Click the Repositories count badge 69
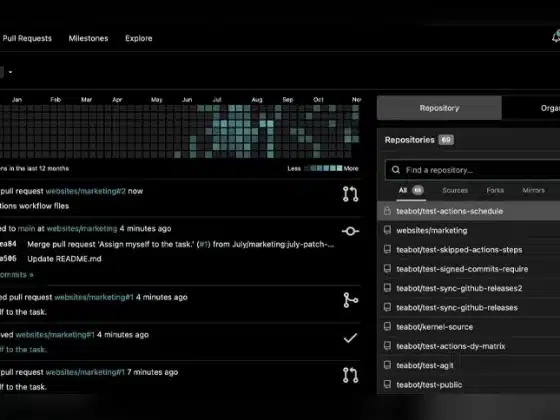Image resolution: width=560 pixels, height=420 pixels. [446, 140]
